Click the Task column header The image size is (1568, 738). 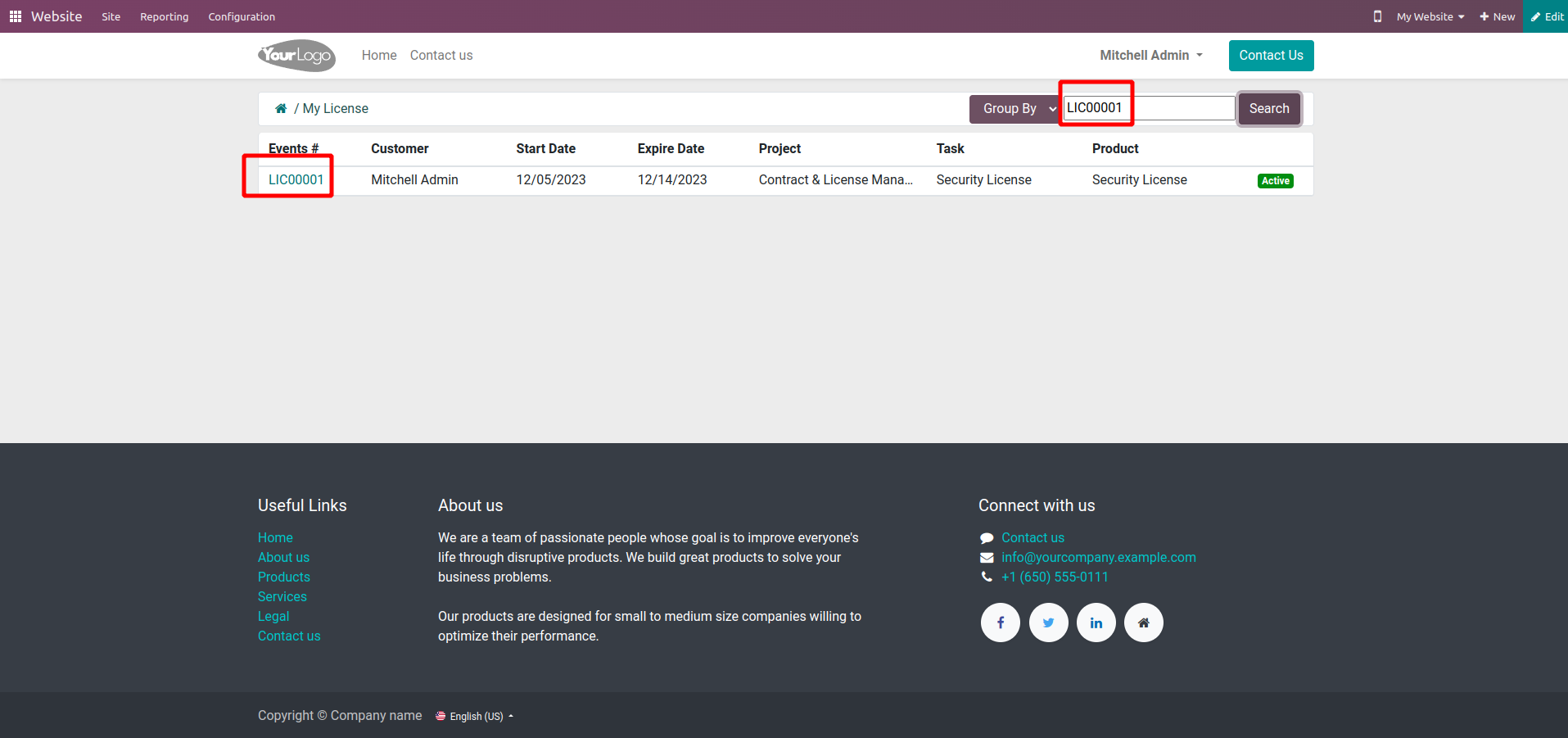coord(950,148)
